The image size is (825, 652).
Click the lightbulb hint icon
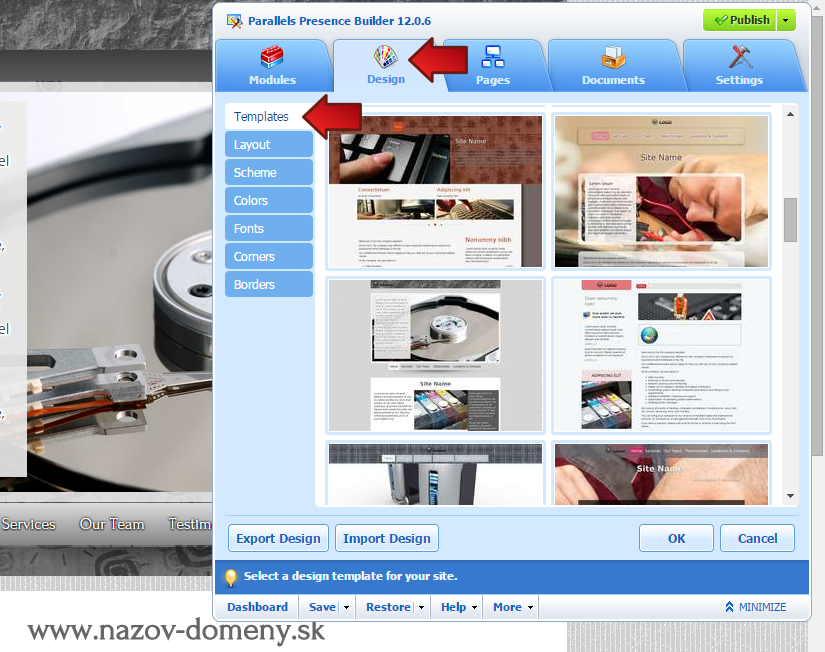tap(230, 577)
